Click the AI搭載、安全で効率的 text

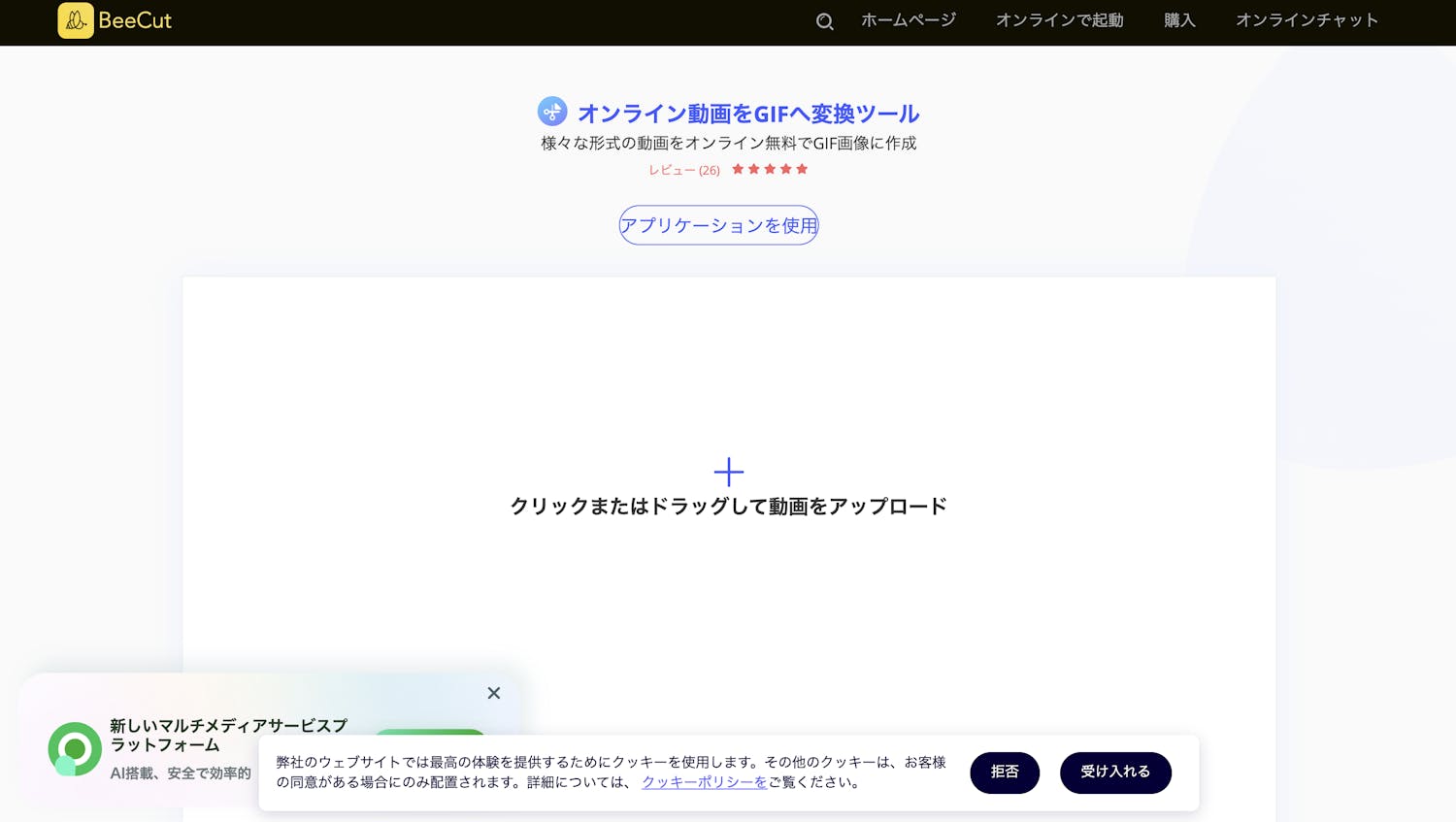(181, 773)
